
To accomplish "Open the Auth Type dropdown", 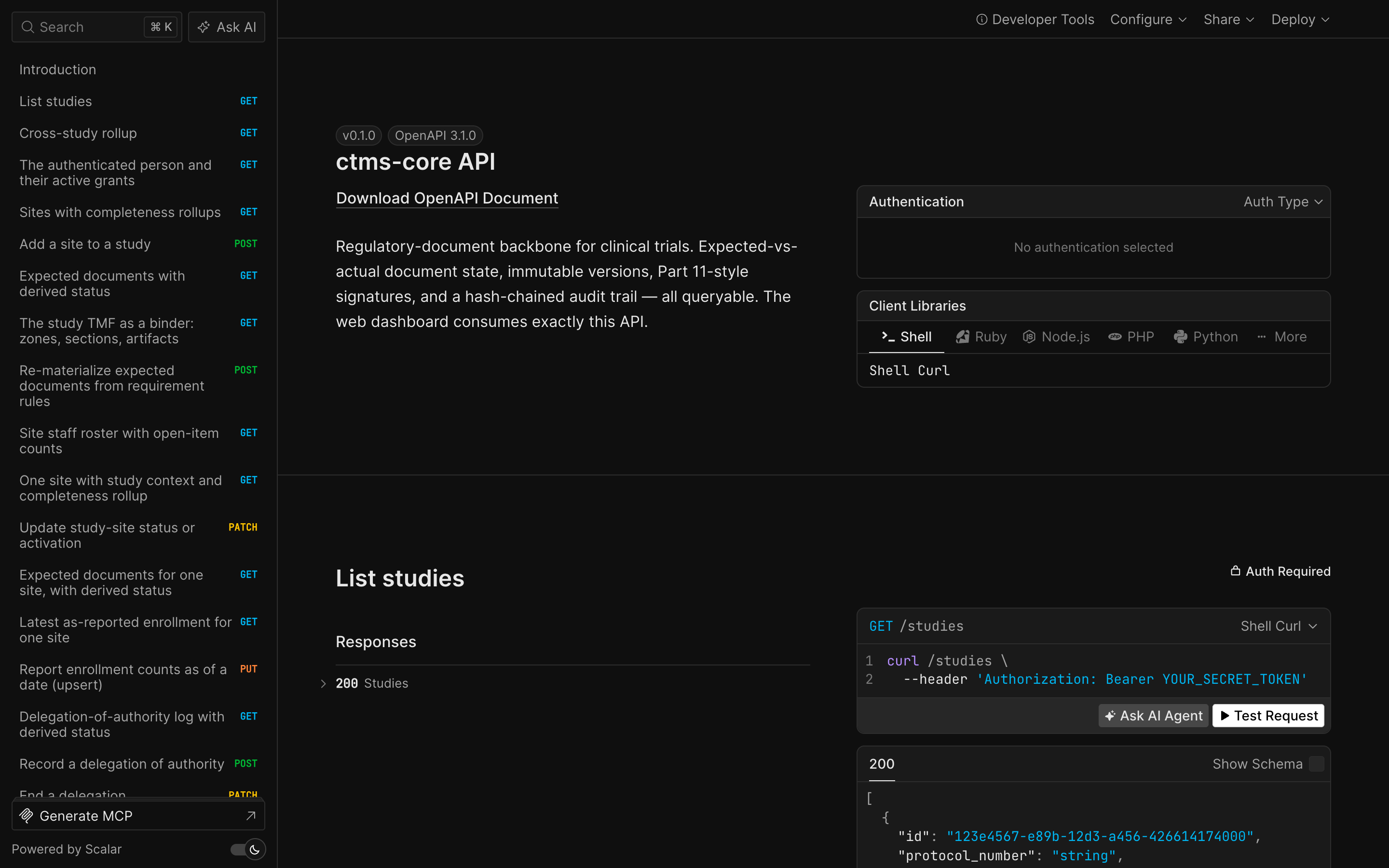I will point(1283,202).
